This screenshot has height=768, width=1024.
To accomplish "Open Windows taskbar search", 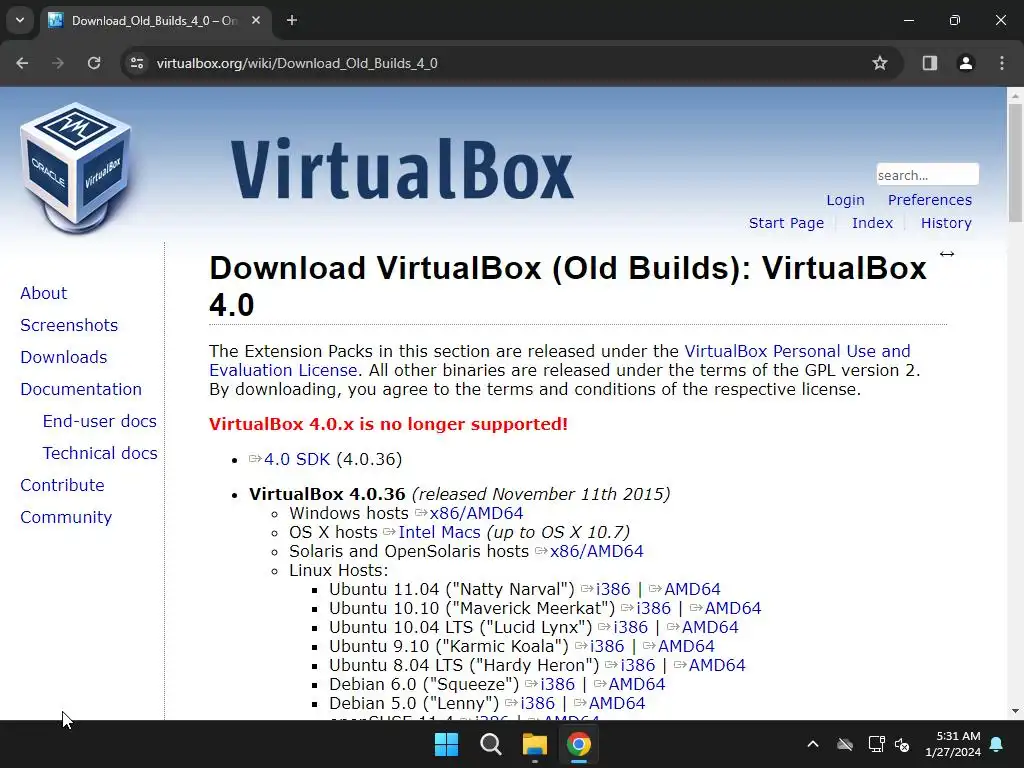I will (x=490, y=744).
